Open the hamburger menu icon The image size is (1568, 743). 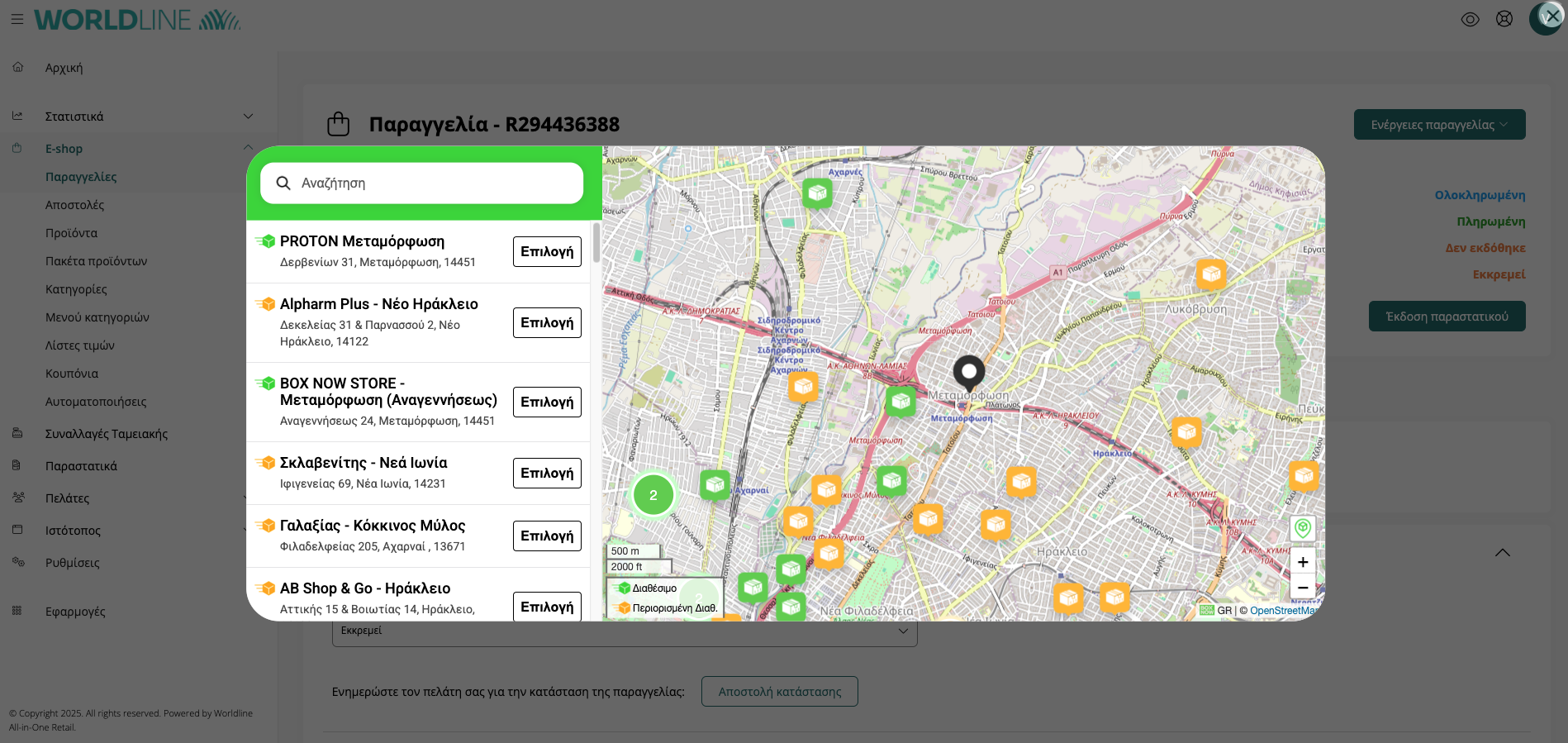click(x=17, y=19)
